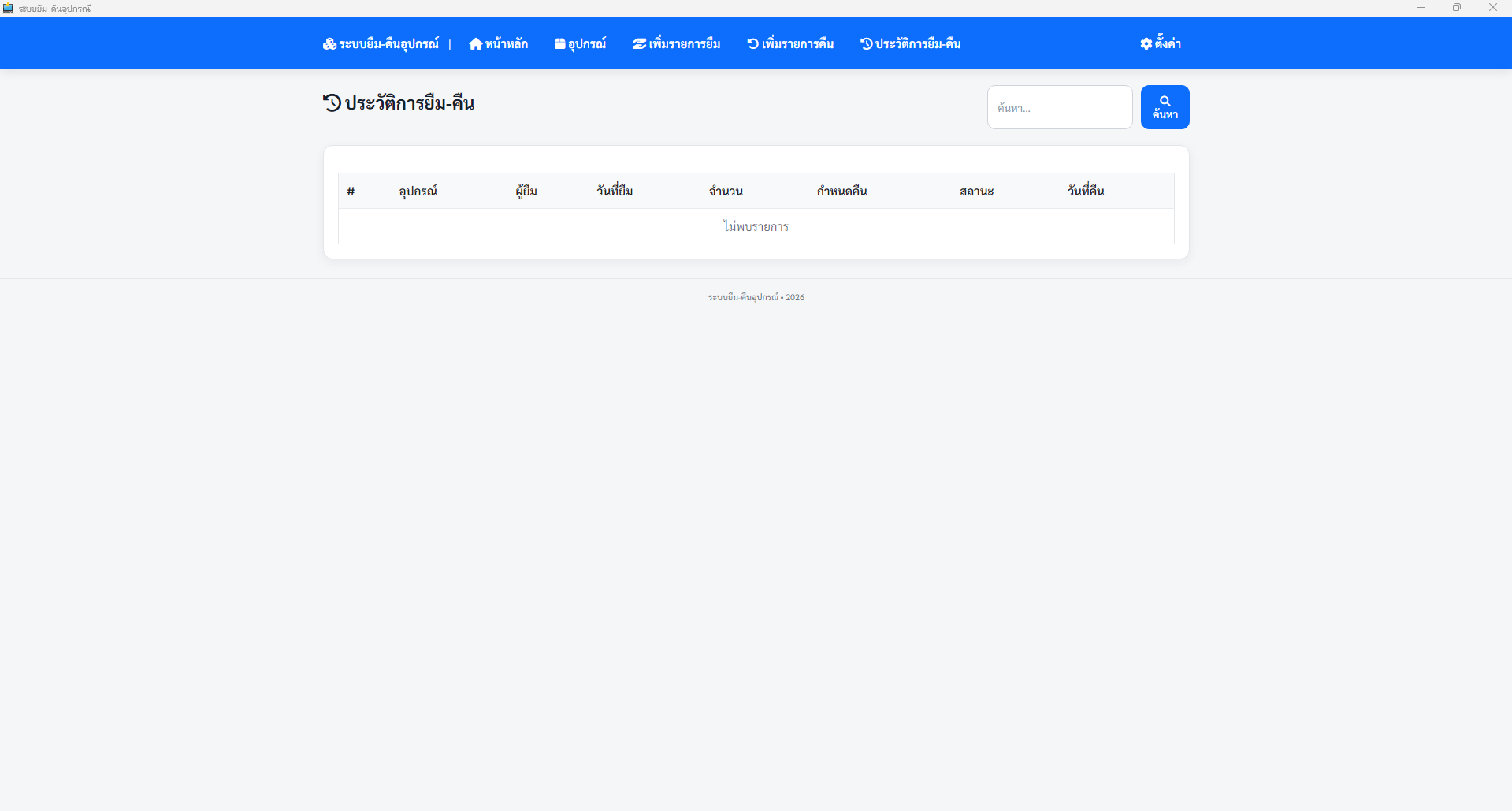Click the restore window button in title bar
This screenshot has height=811, width=1512.
tap(1457, 8)
